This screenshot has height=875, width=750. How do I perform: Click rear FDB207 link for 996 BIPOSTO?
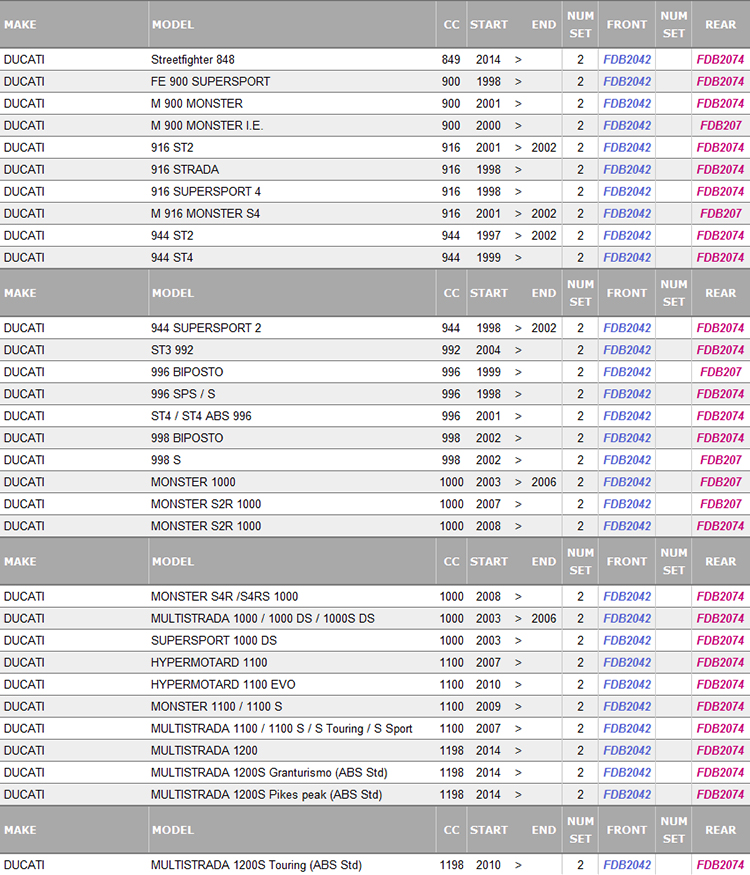[721, 372]
